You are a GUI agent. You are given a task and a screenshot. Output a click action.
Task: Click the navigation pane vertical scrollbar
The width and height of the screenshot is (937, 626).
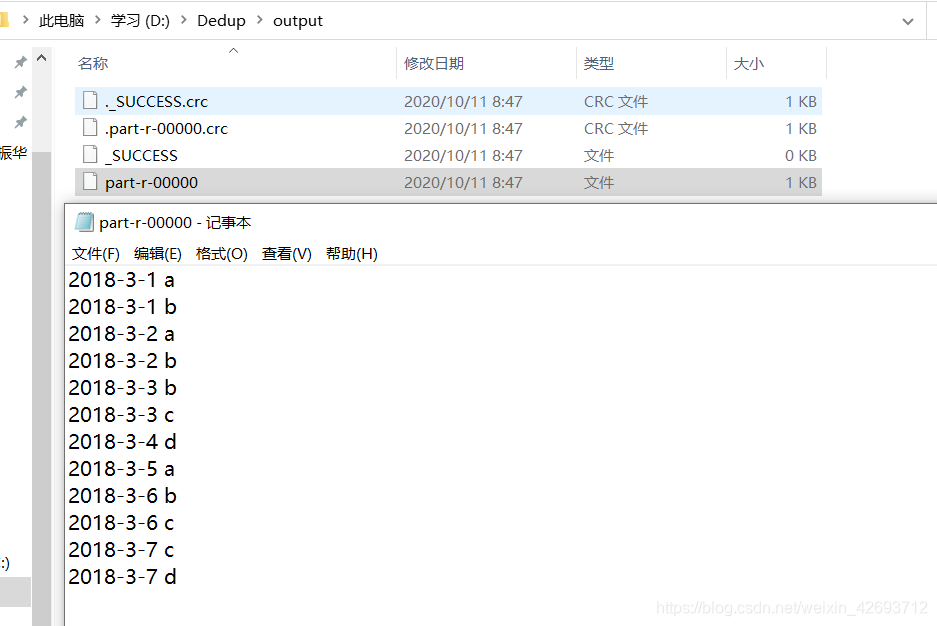tap(42, 388)
